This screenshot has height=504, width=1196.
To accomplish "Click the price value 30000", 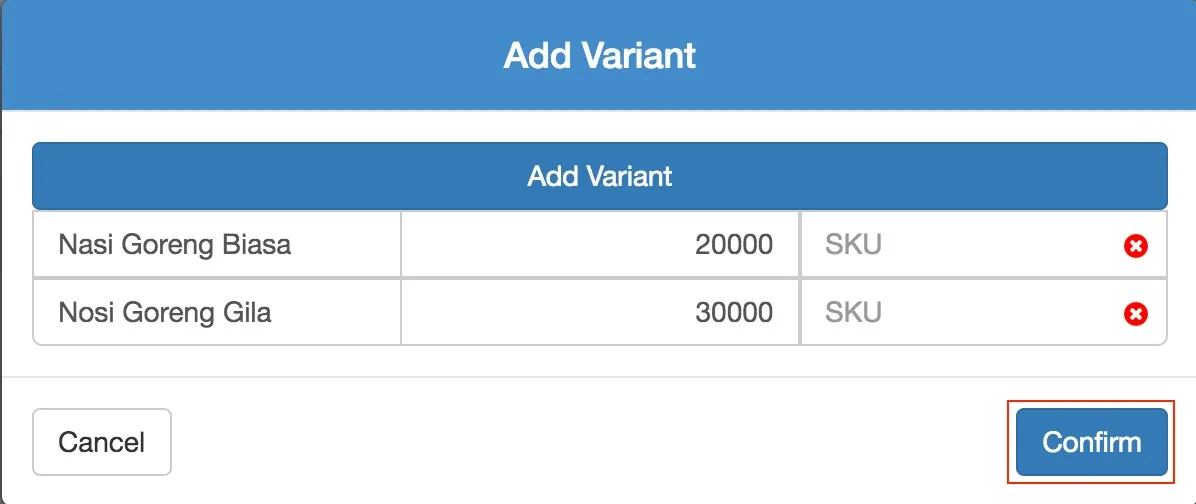I will [x=734, y=312].
